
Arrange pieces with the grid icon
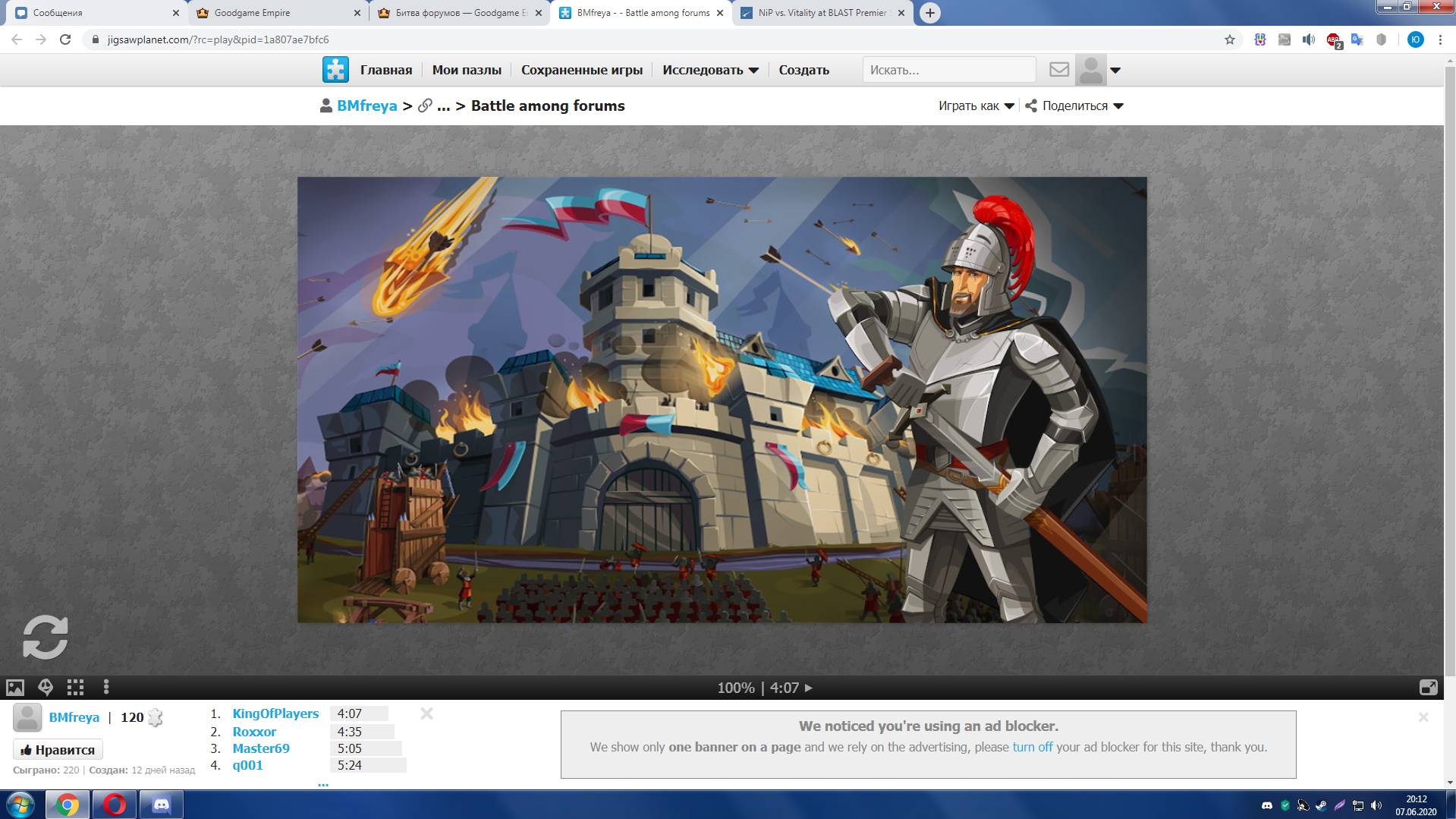75,688
